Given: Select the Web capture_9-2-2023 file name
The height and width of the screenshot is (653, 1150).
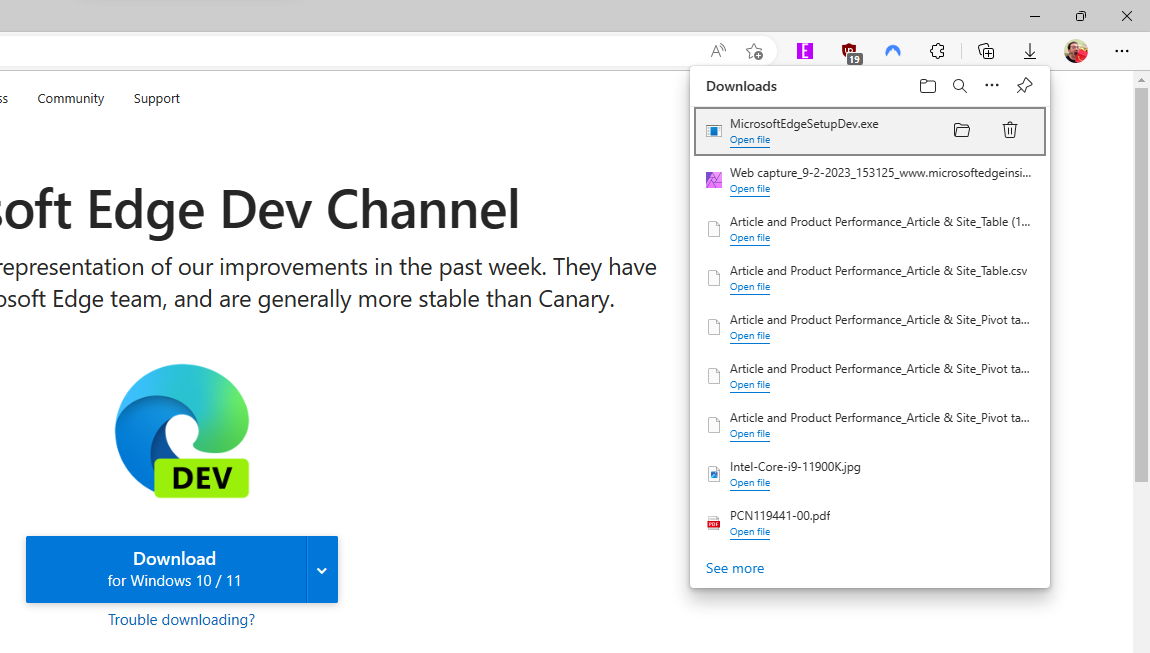Looking at the screenshot, I should 880,173.
